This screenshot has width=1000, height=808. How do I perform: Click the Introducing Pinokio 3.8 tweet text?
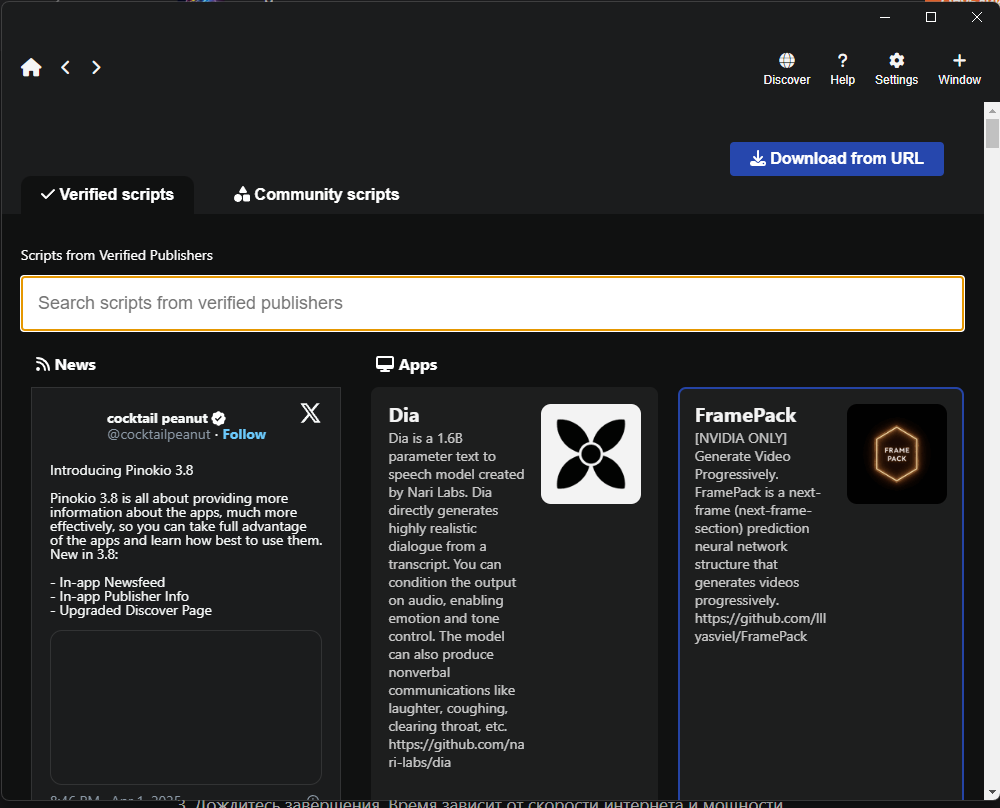121,471
